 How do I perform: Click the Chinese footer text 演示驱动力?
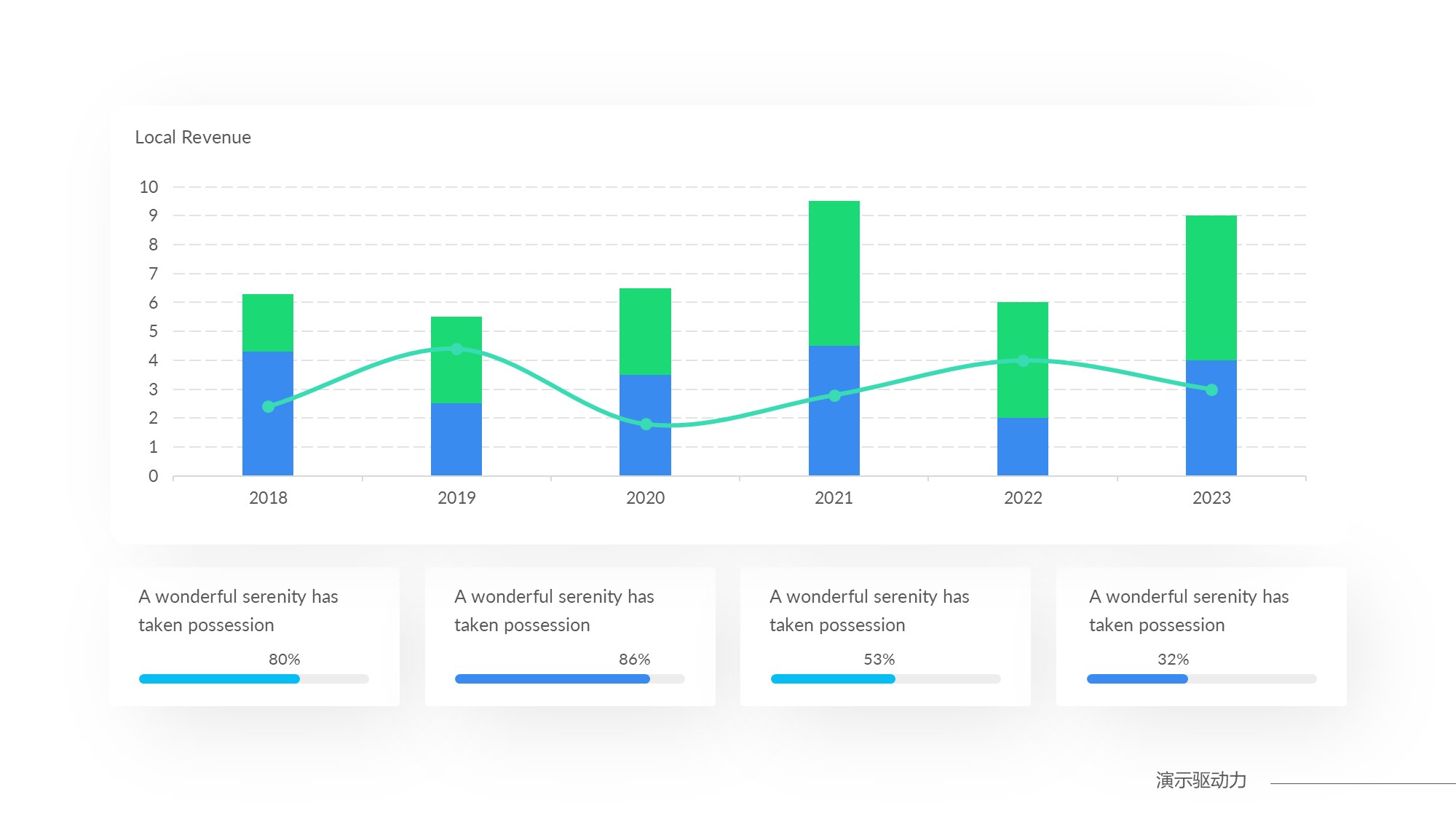click(x=1200, y=780)
